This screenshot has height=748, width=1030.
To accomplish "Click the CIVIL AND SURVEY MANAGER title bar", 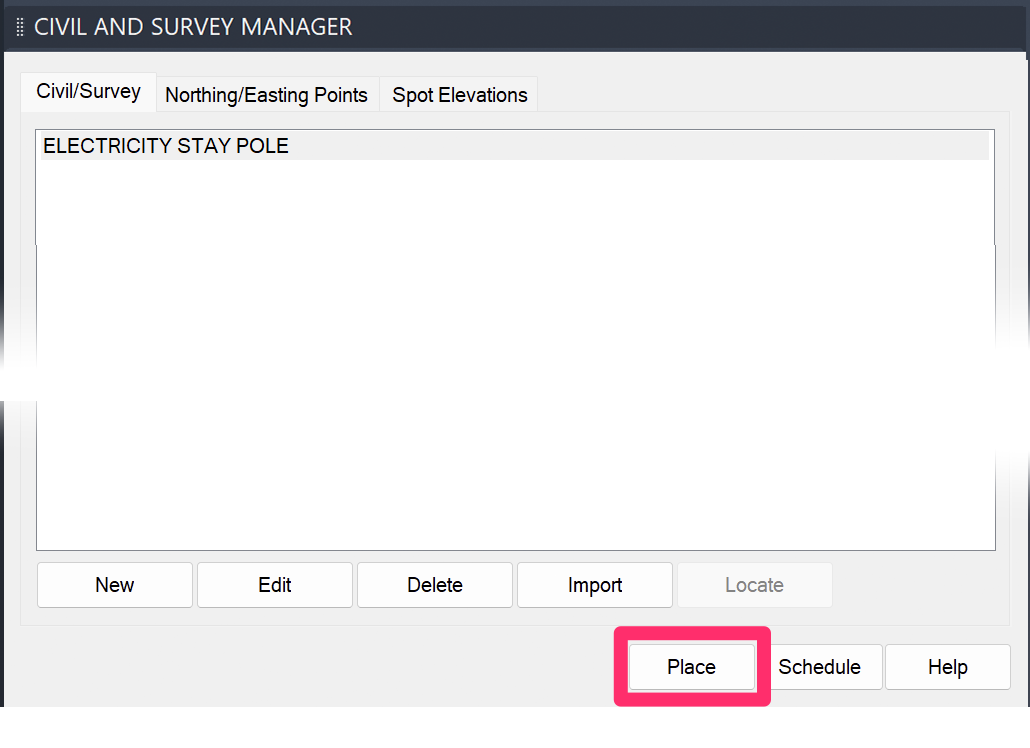I will [600, 27].
